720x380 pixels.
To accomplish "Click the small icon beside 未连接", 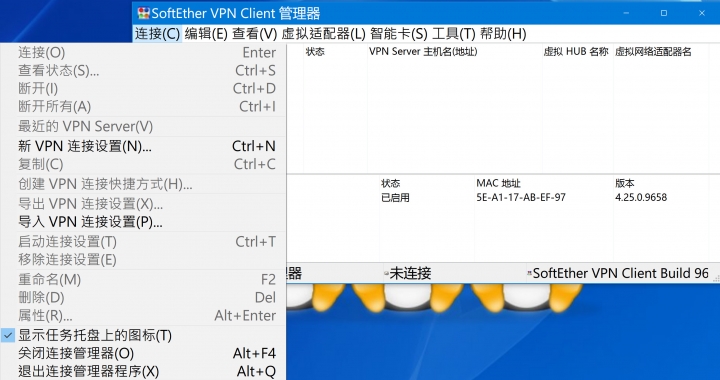I will pyautogui.click(x=386, y=274).
